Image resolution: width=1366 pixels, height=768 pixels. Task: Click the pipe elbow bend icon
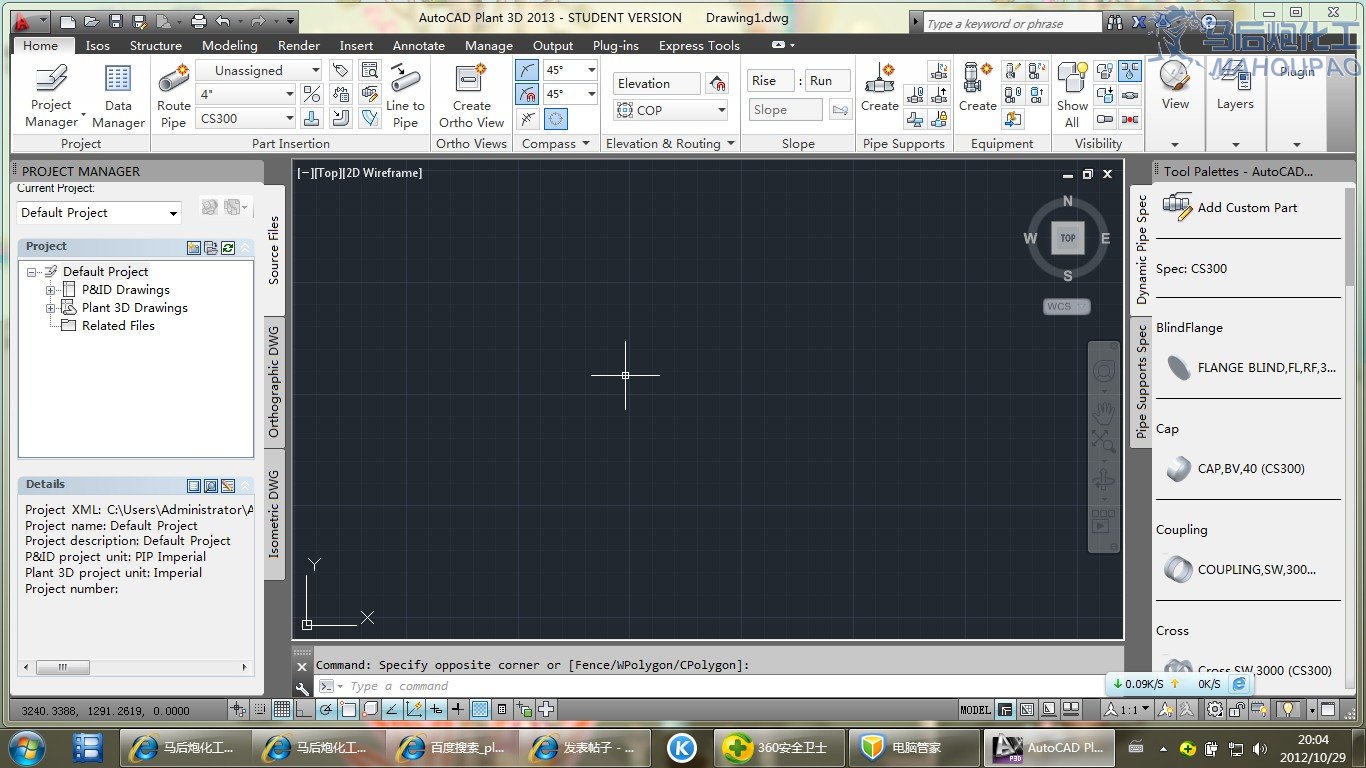341,118
